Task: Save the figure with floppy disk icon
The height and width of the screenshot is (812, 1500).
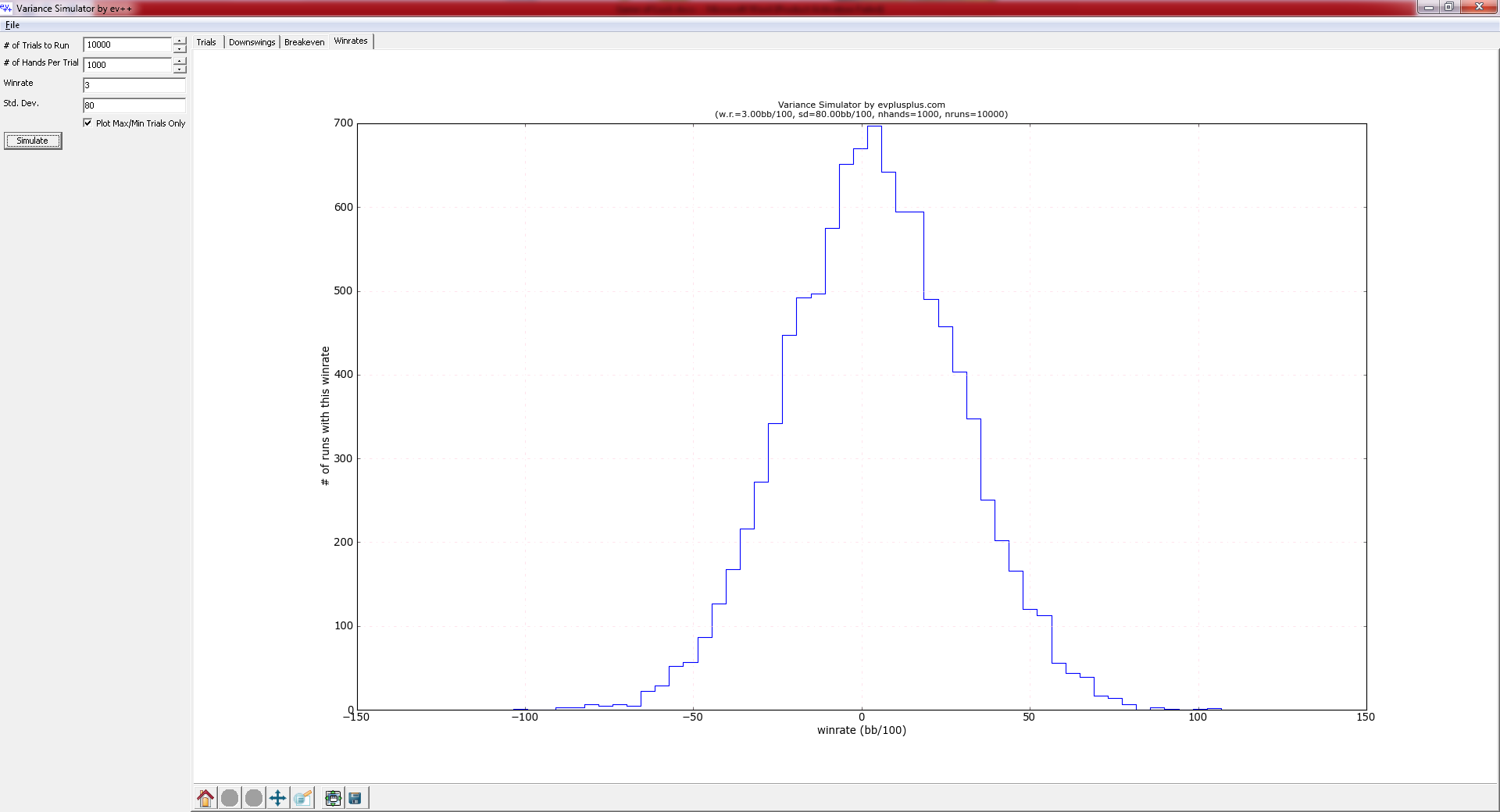Action: 355,798
